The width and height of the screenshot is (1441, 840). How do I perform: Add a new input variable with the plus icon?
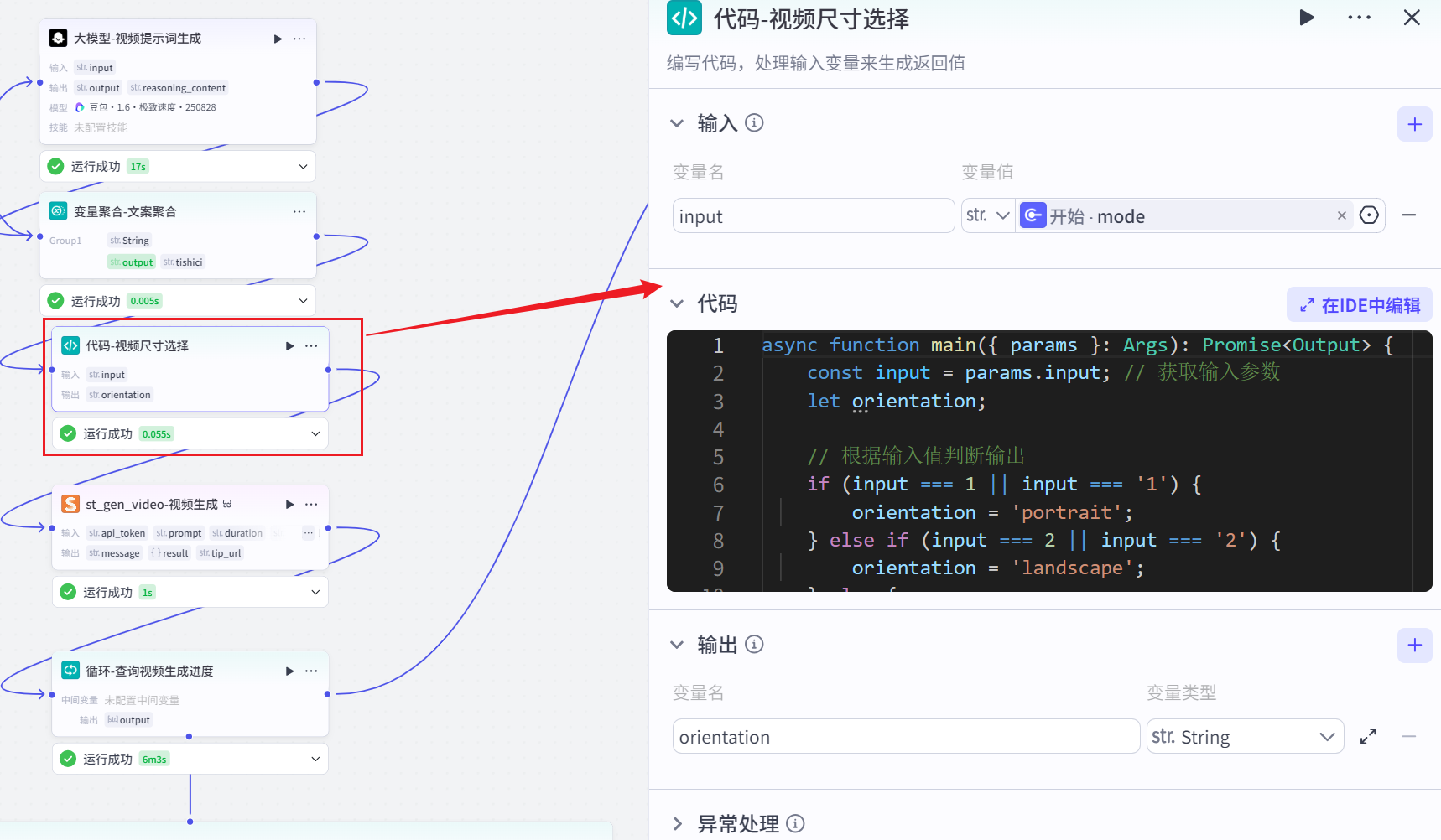[1414, 124]
